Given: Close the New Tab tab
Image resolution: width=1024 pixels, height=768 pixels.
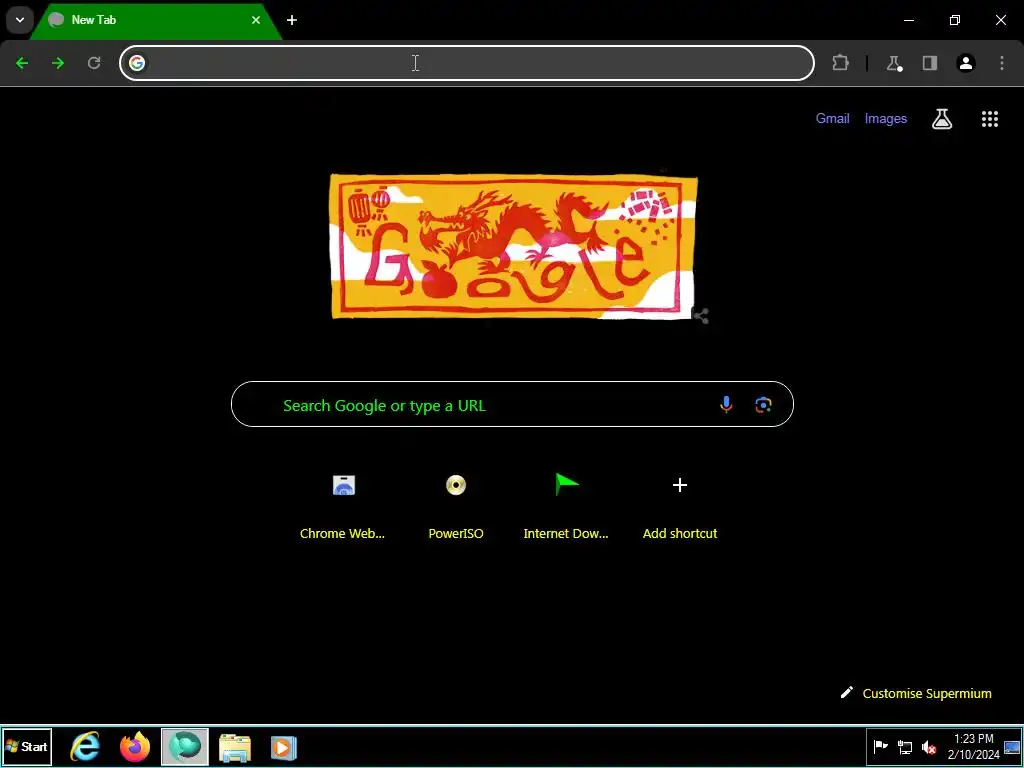Looking at the screenshot, I should click(x=256, y=20).
